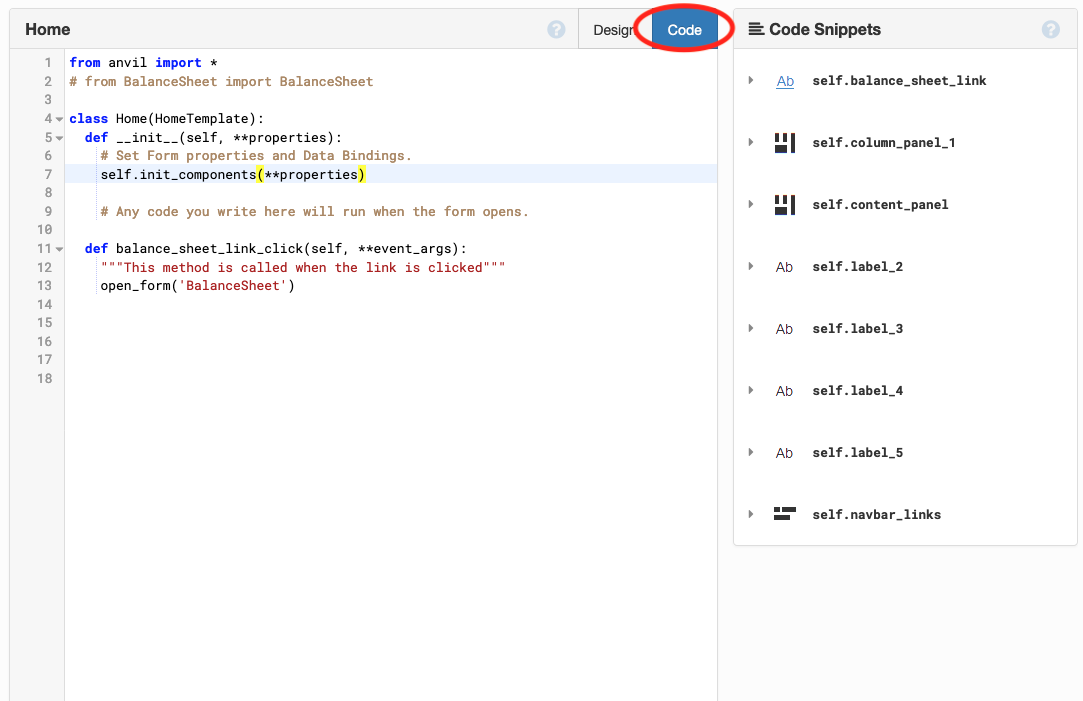Select the label icon for self.label_5
Viewport: 1083px width, 701px height.
click(785, 452)
